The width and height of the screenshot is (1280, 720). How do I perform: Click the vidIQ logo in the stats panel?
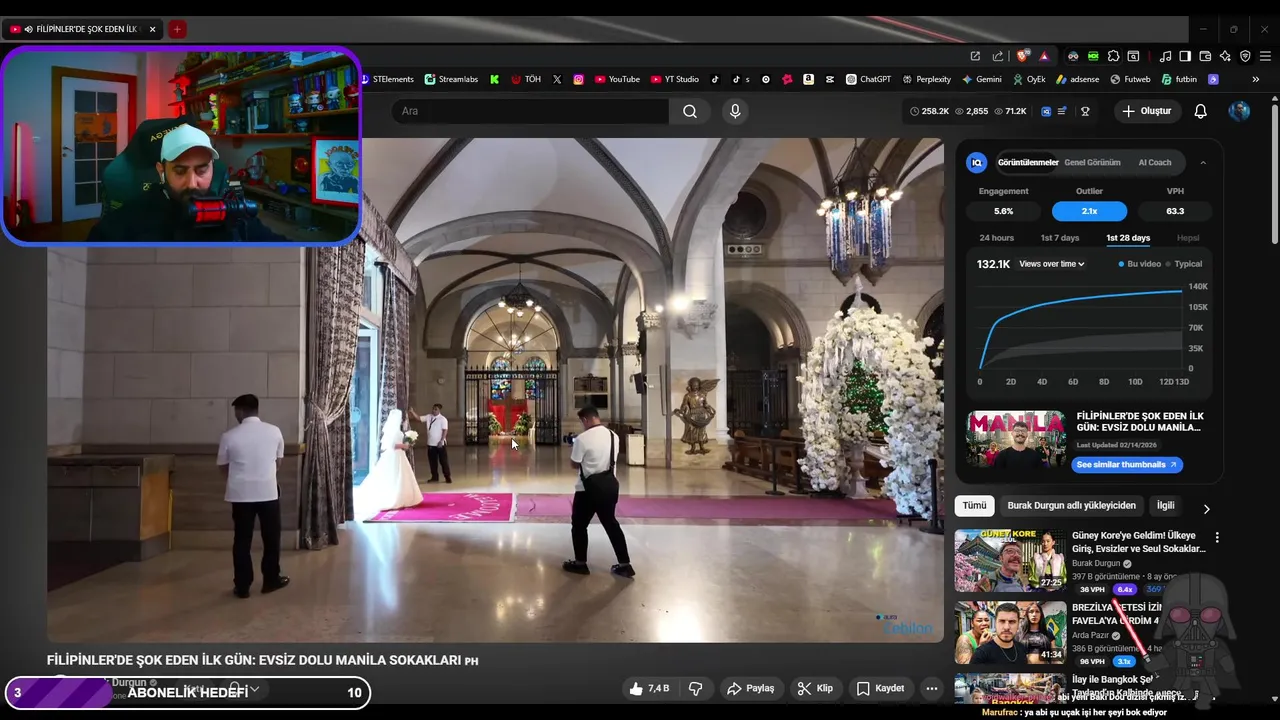(977, 162)
